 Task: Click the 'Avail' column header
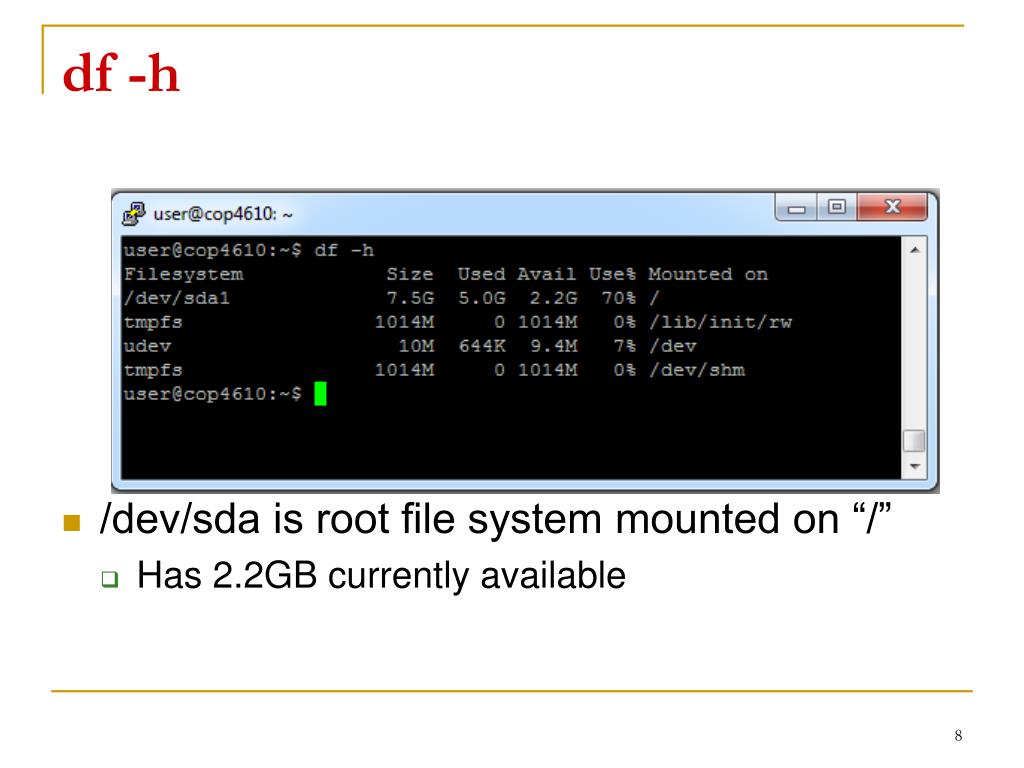point(547,274)
